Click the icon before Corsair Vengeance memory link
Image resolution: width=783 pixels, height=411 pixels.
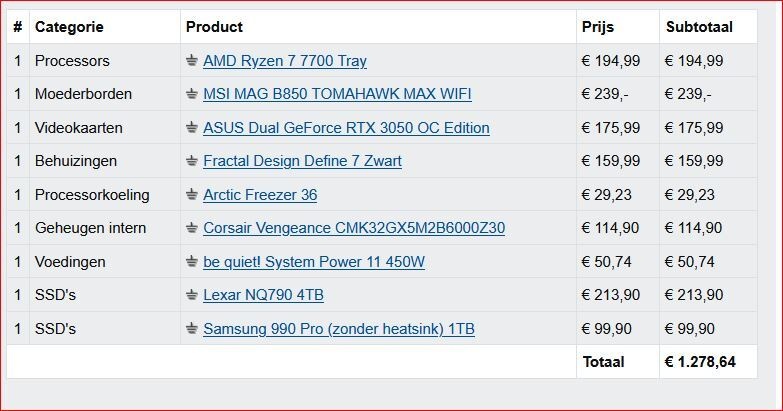[192, 228]
